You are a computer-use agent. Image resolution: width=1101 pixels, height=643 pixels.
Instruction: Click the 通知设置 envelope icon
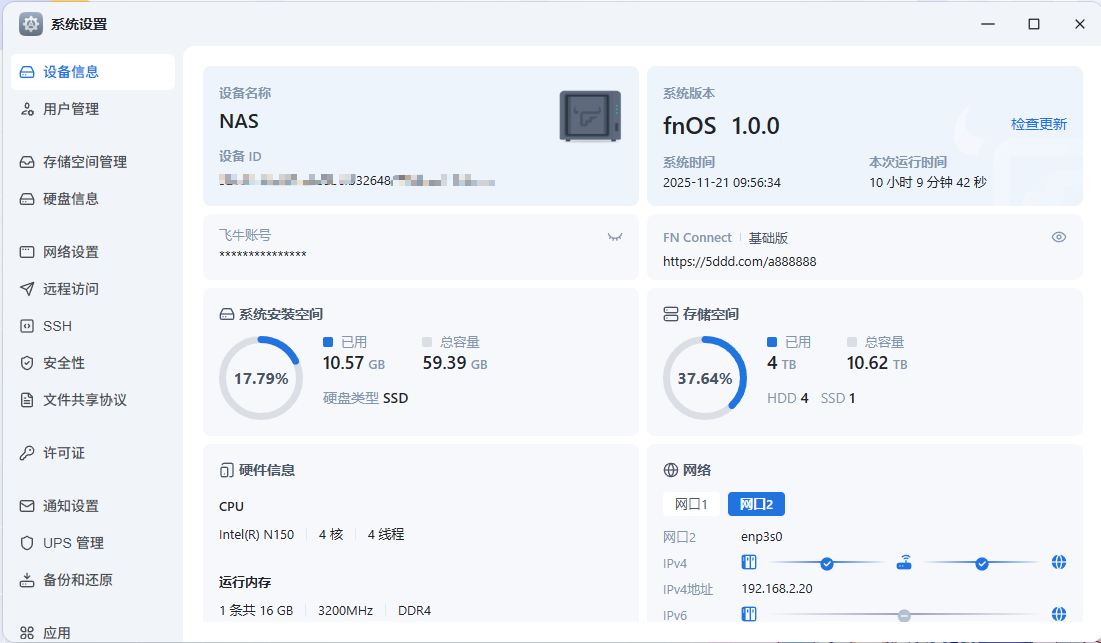click(x=28, y=506)
